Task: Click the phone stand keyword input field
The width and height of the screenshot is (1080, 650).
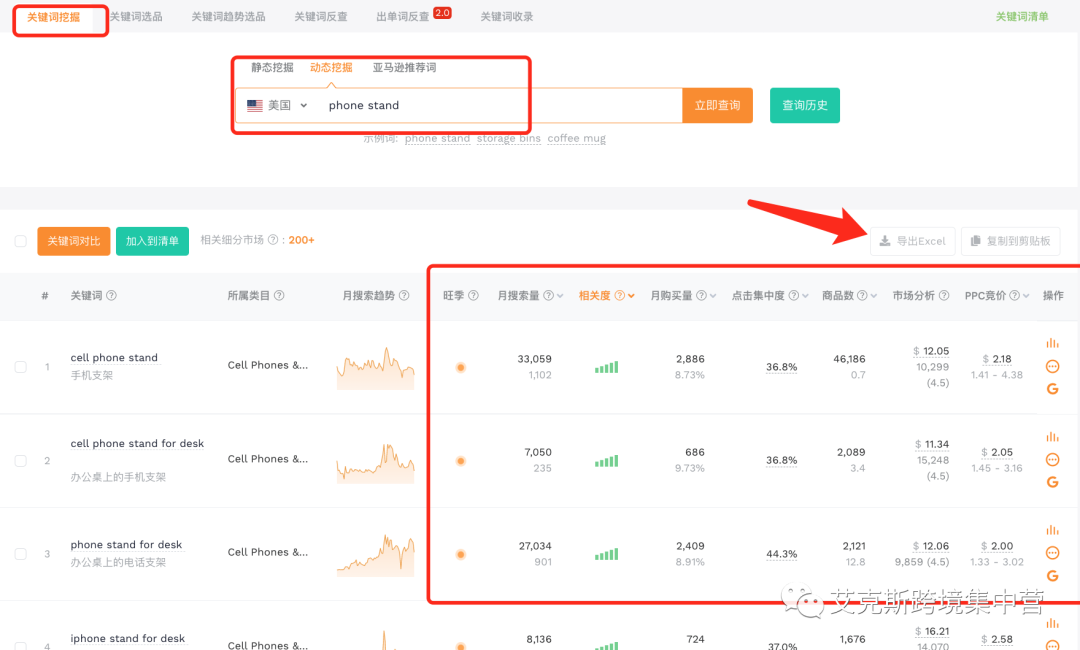Action: pos(420,104)
